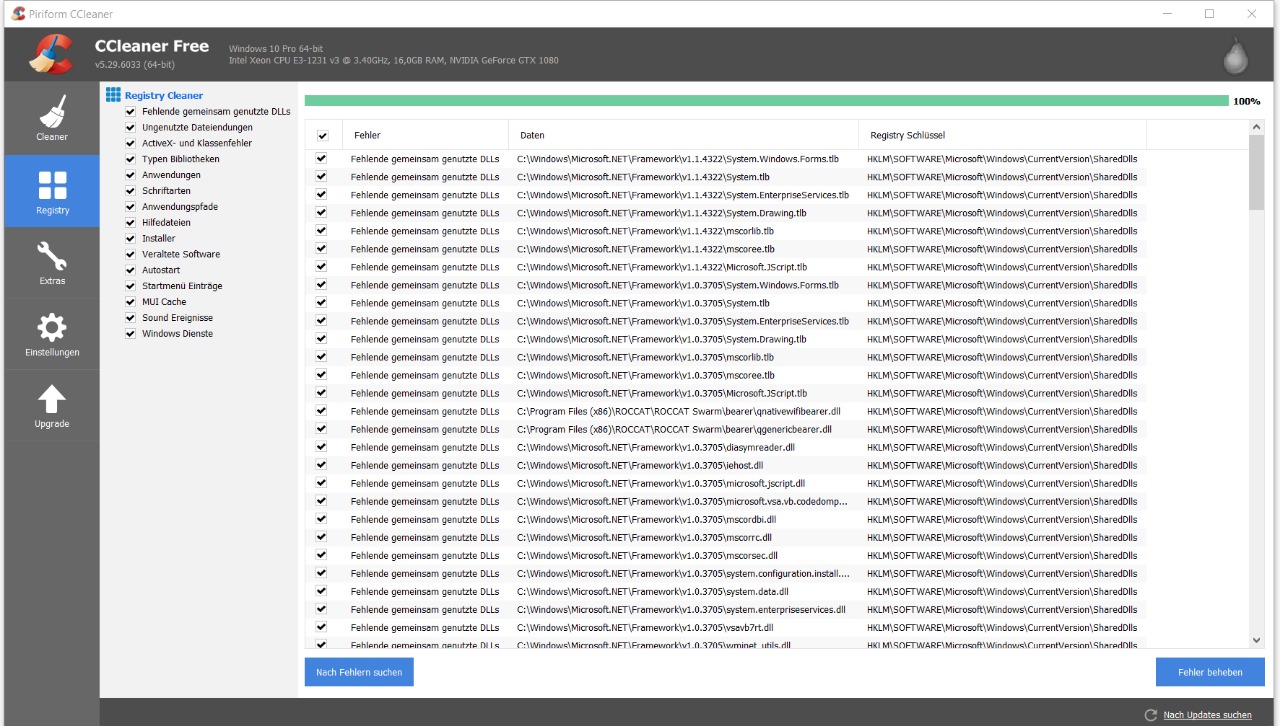Click the Nach Fehlern suchen button
Screen dimensions: 1280x726
point(359,672)
